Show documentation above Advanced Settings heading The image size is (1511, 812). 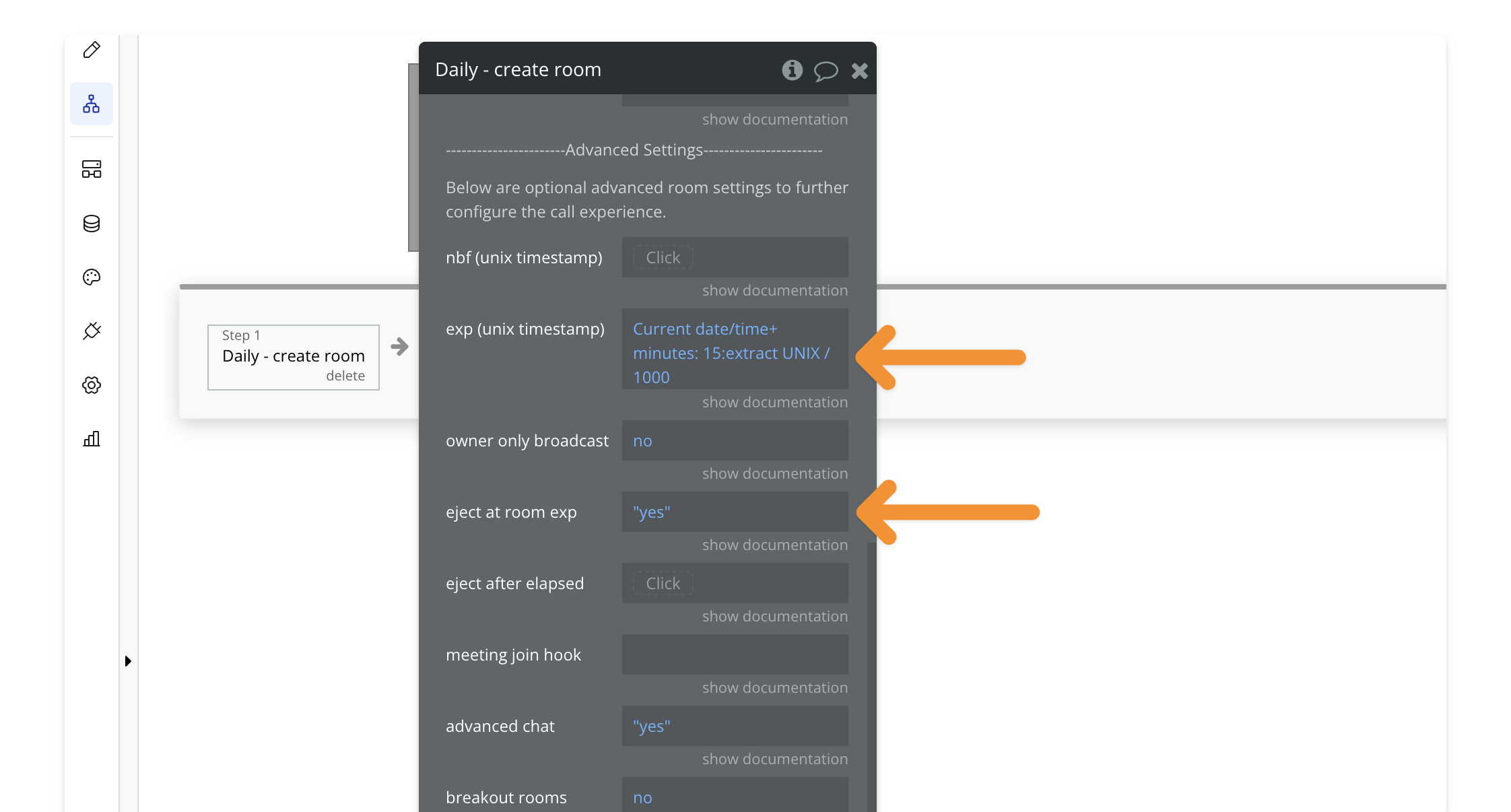(775, 120)
